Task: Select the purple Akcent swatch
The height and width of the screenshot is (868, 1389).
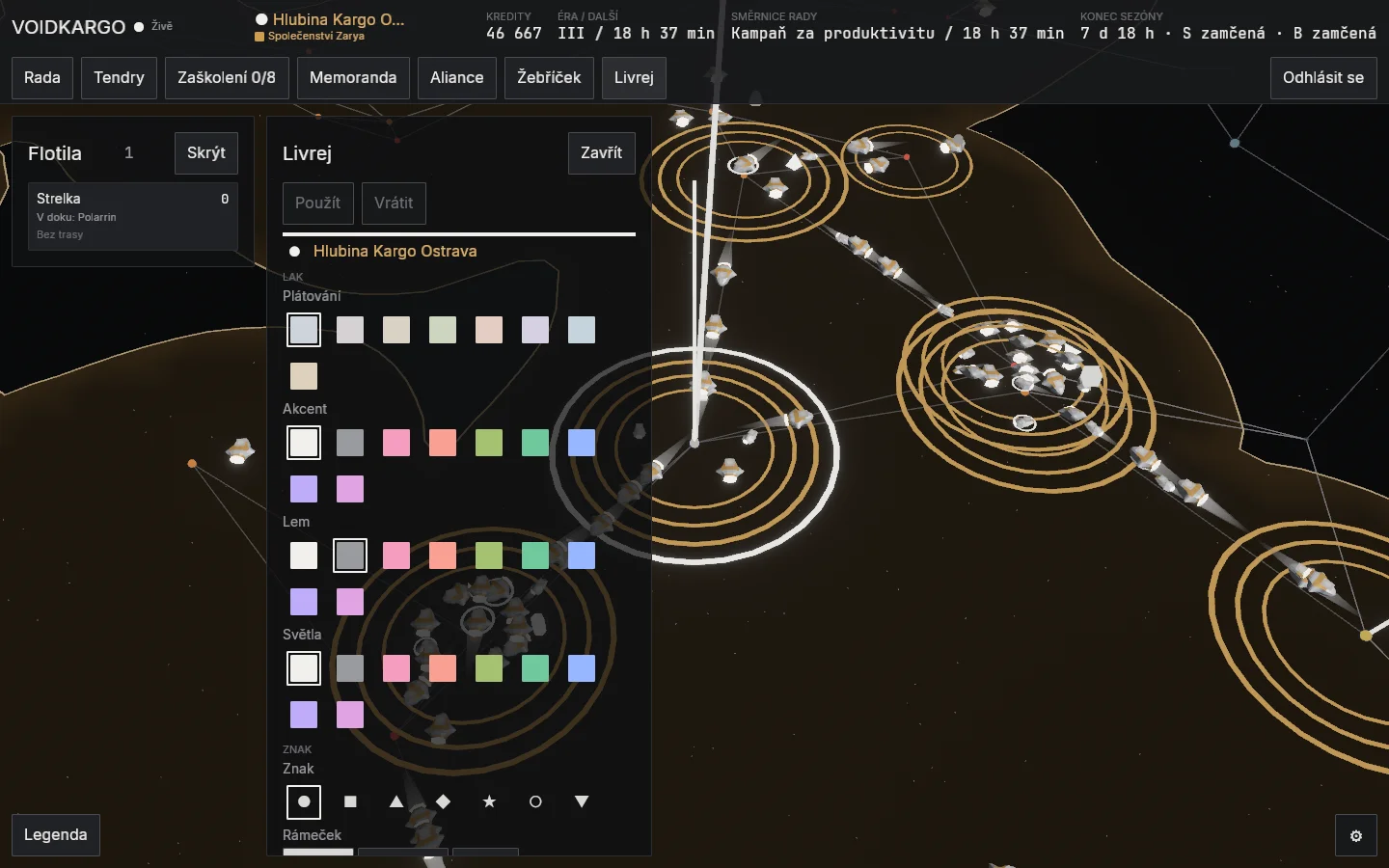Action: click(304, 489)
